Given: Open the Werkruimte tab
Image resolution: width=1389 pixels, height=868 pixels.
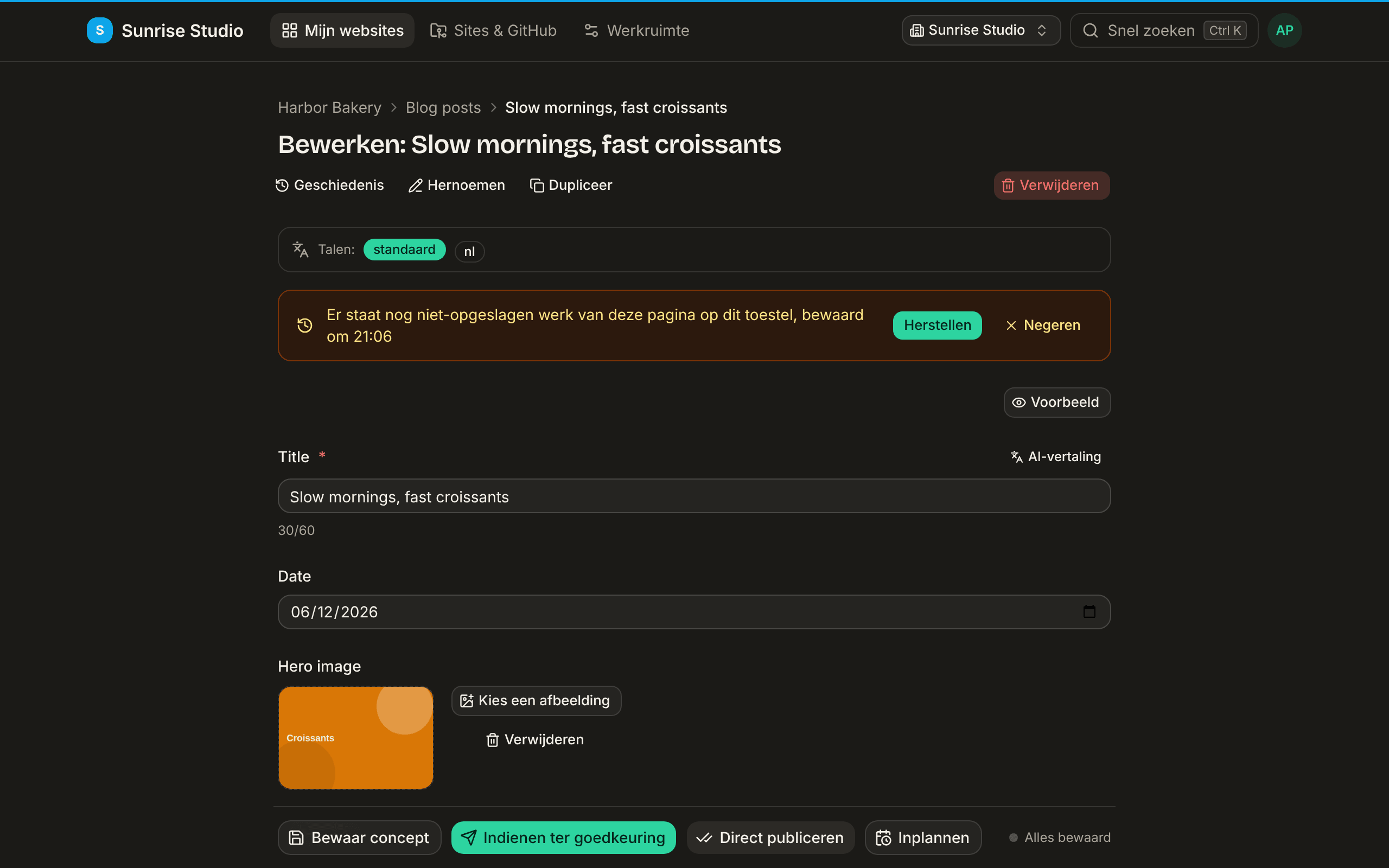Looking at the screenshot, I should point(636,30).
